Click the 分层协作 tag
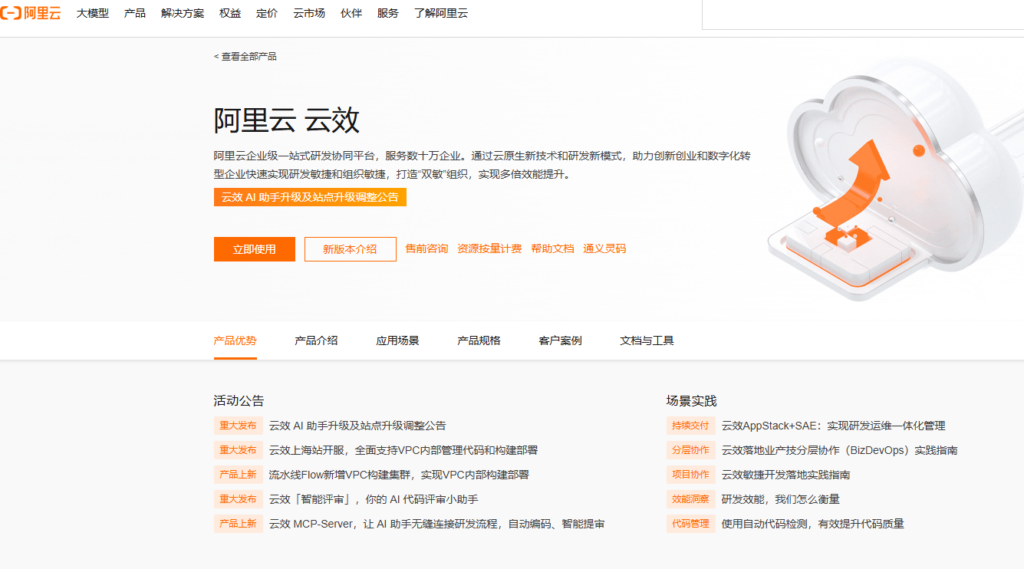 690,450
